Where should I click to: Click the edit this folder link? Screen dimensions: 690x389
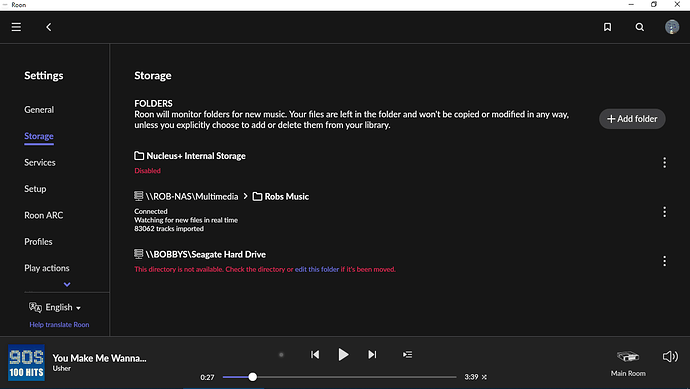click(317, 269)
